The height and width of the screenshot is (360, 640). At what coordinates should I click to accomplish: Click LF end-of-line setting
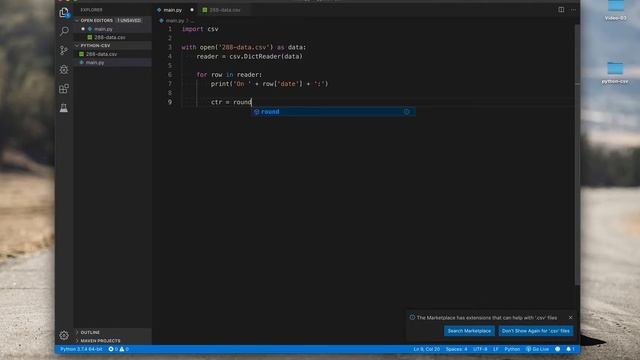tap(496, 349)
